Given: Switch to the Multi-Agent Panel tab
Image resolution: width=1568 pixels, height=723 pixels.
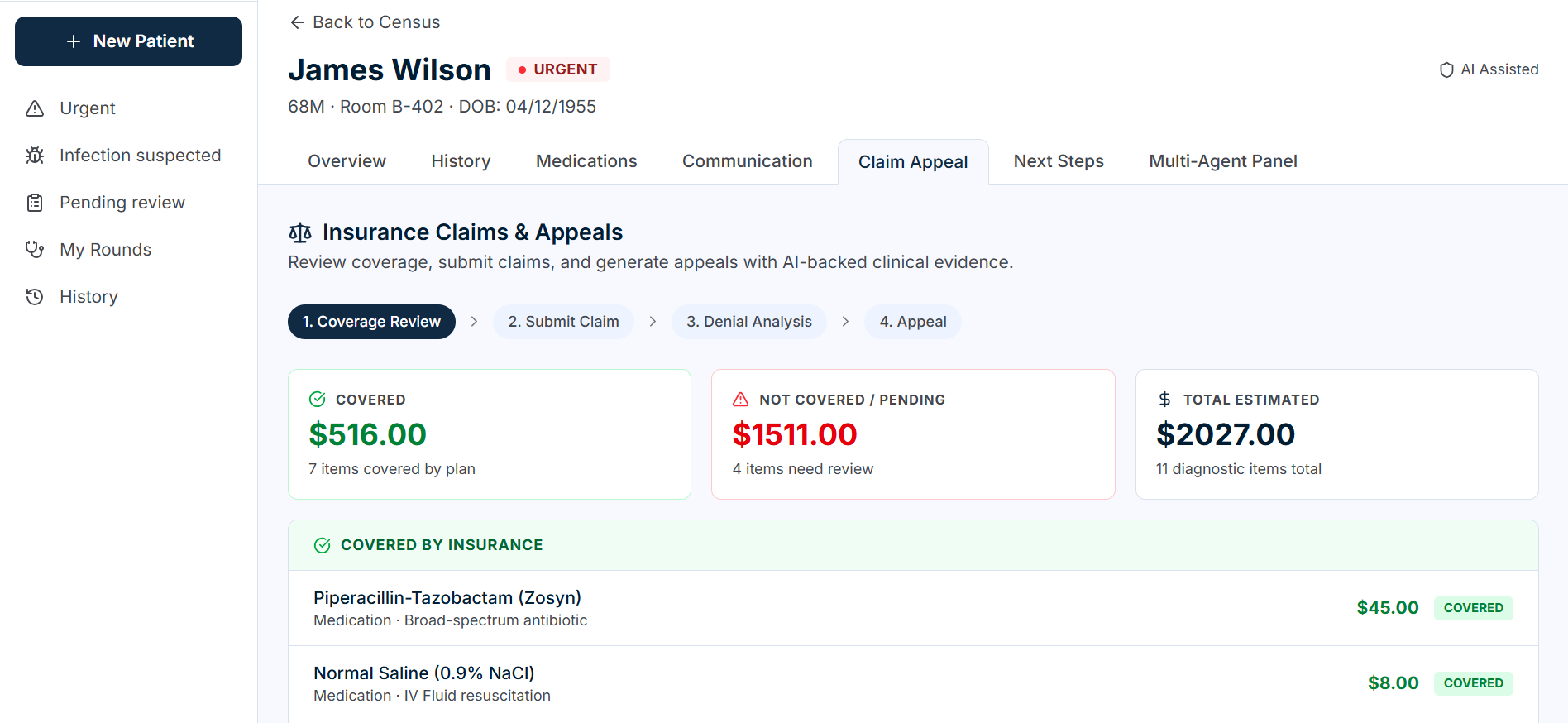Looking at the screenshot, I should (1222, 161).
